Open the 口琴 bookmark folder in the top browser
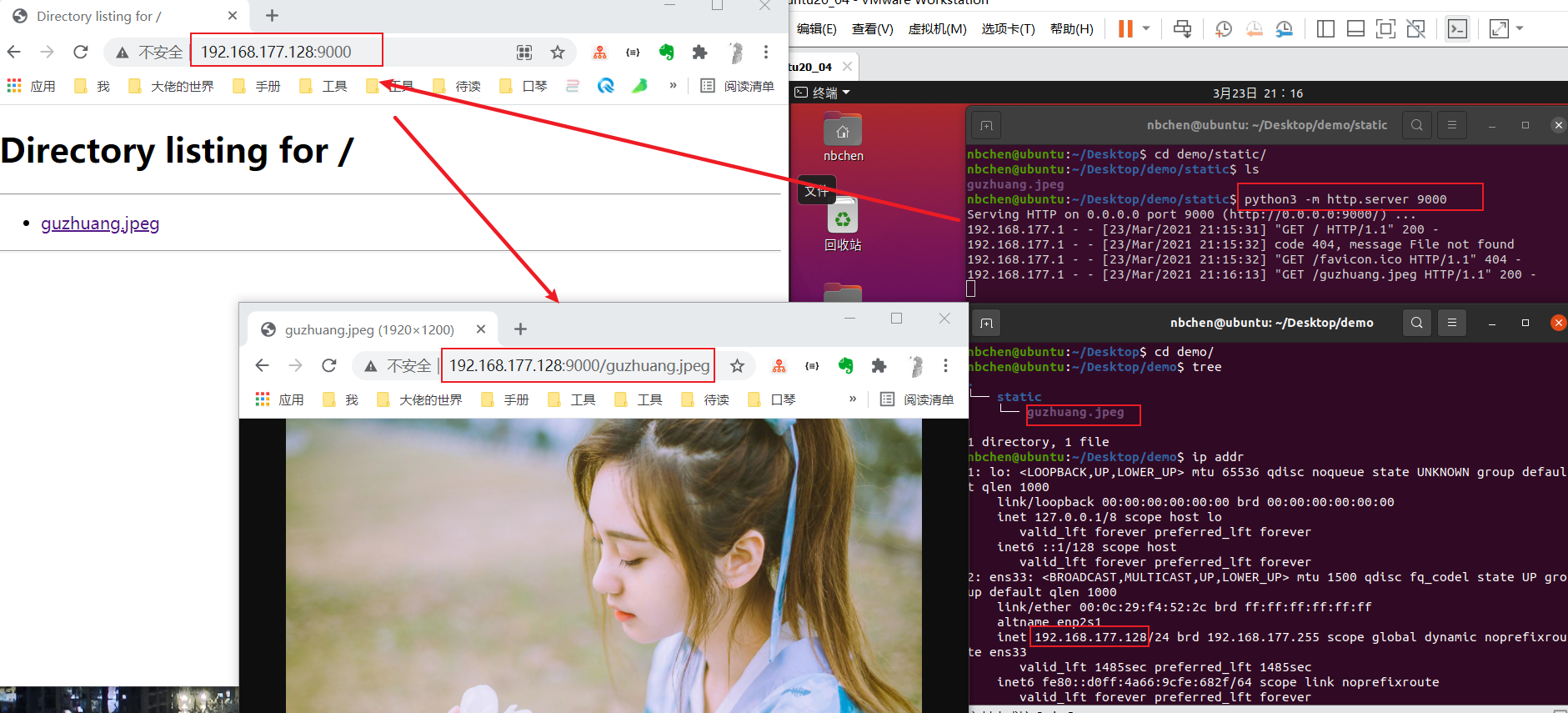 524,86
